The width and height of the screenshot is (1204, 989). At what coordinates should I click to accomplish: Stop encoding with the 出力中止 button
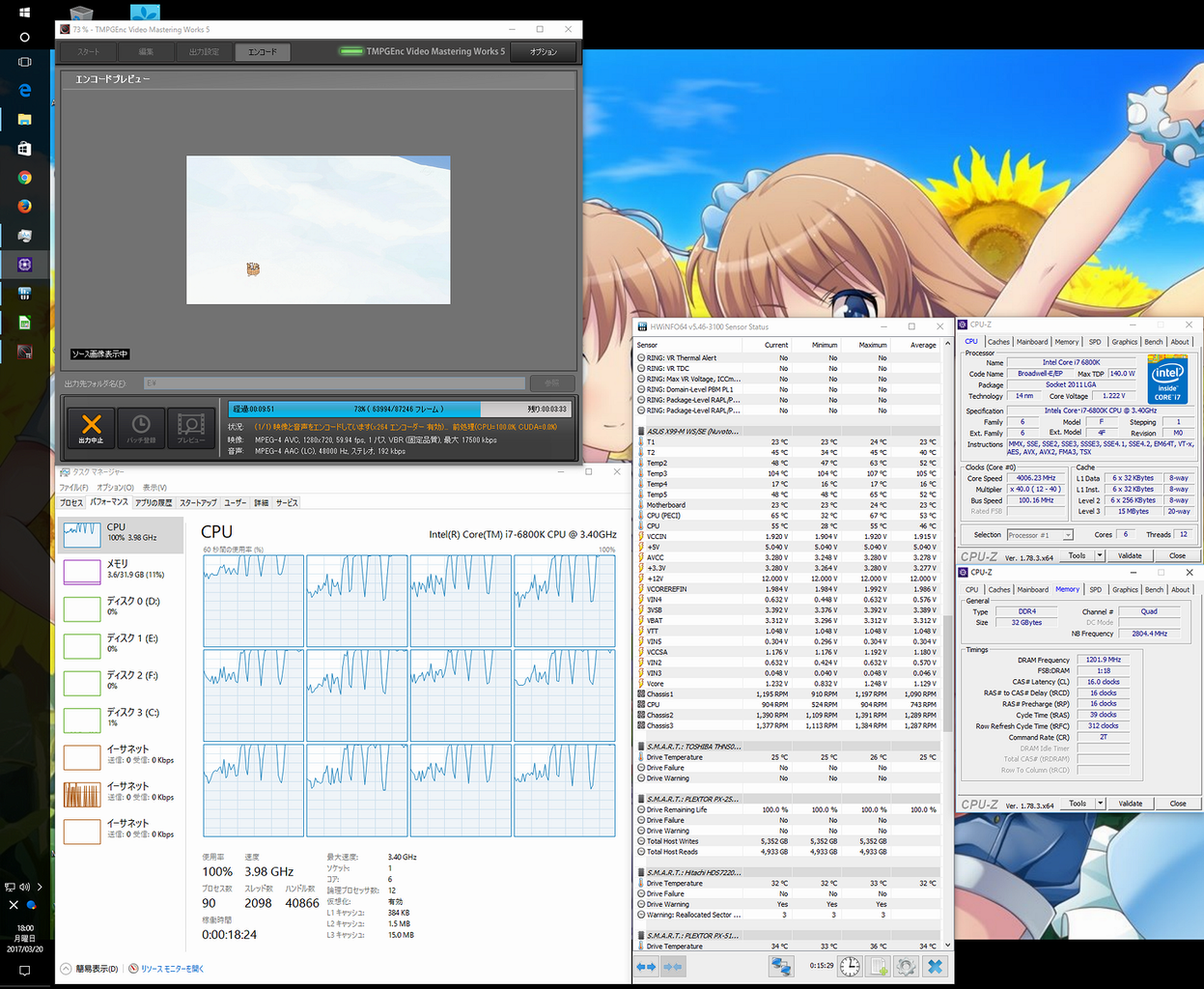91,427
